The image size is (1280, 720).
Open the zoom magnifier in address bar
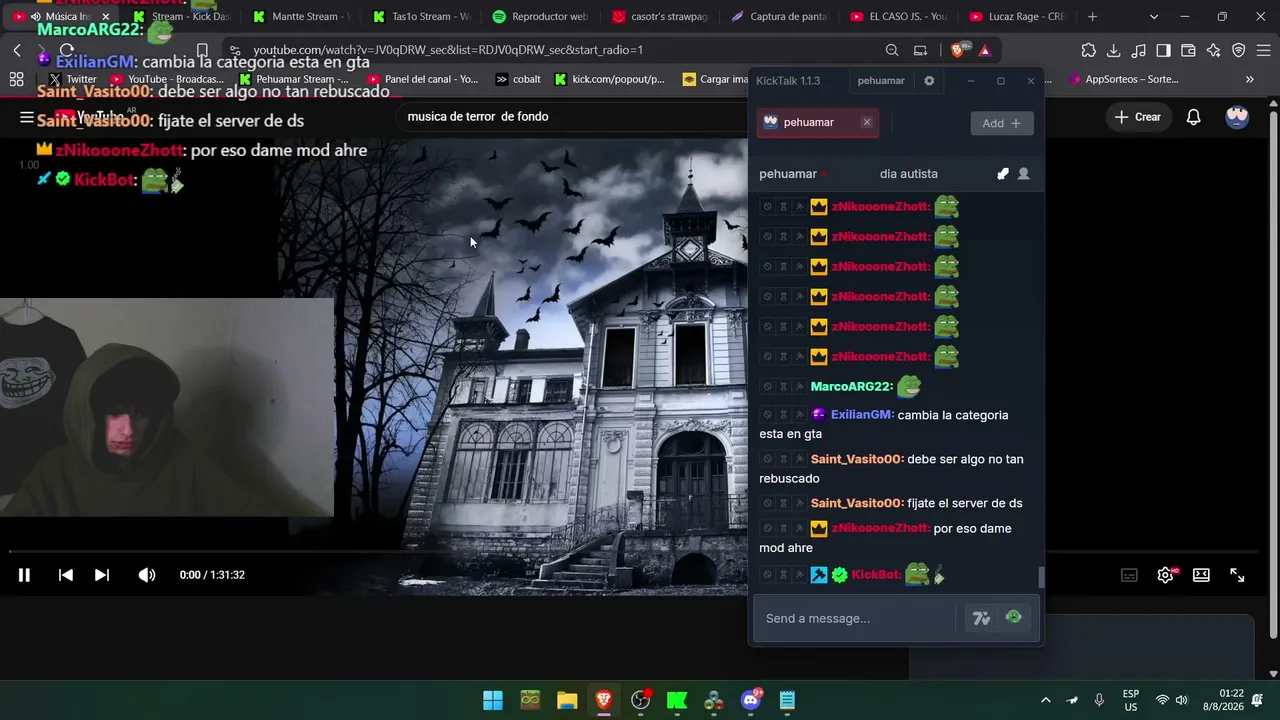(x=892, y=50)
